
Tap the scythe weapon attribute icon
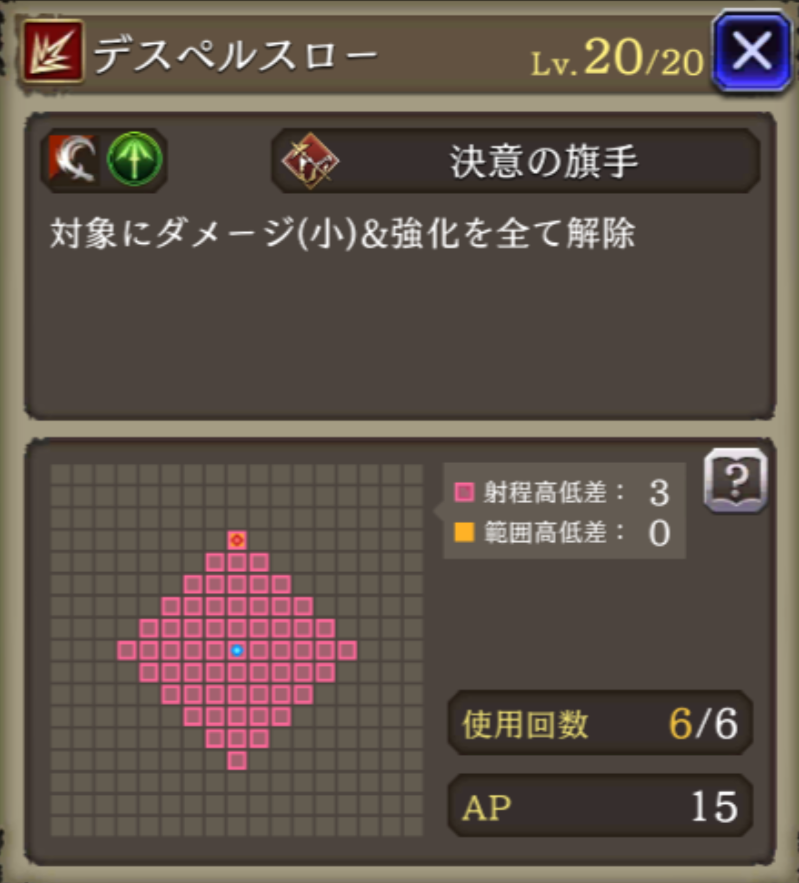click(74, 160)
